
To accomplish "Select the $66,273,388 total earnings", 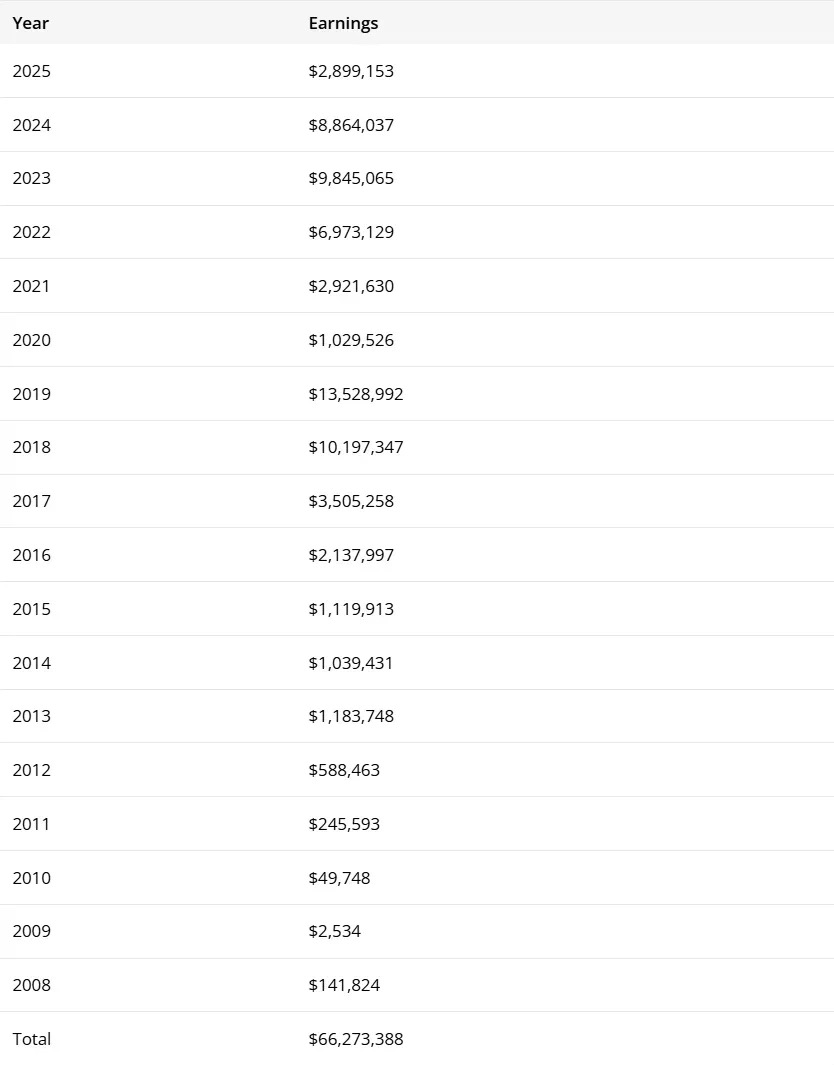I will 356,1039.
